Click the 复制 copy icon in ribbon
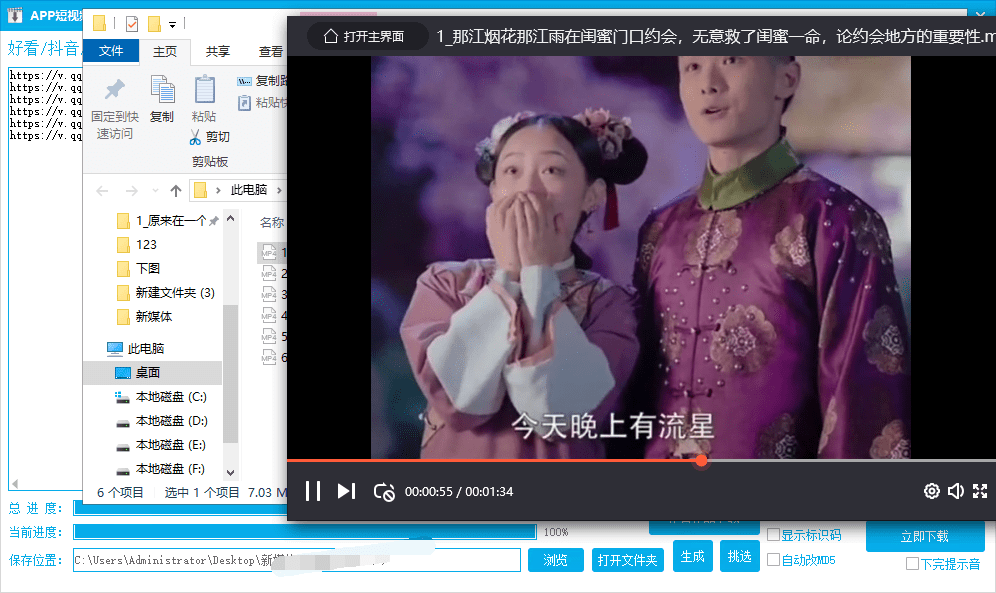Viewport: 996px width, 593px height. [x=162, y=89]
